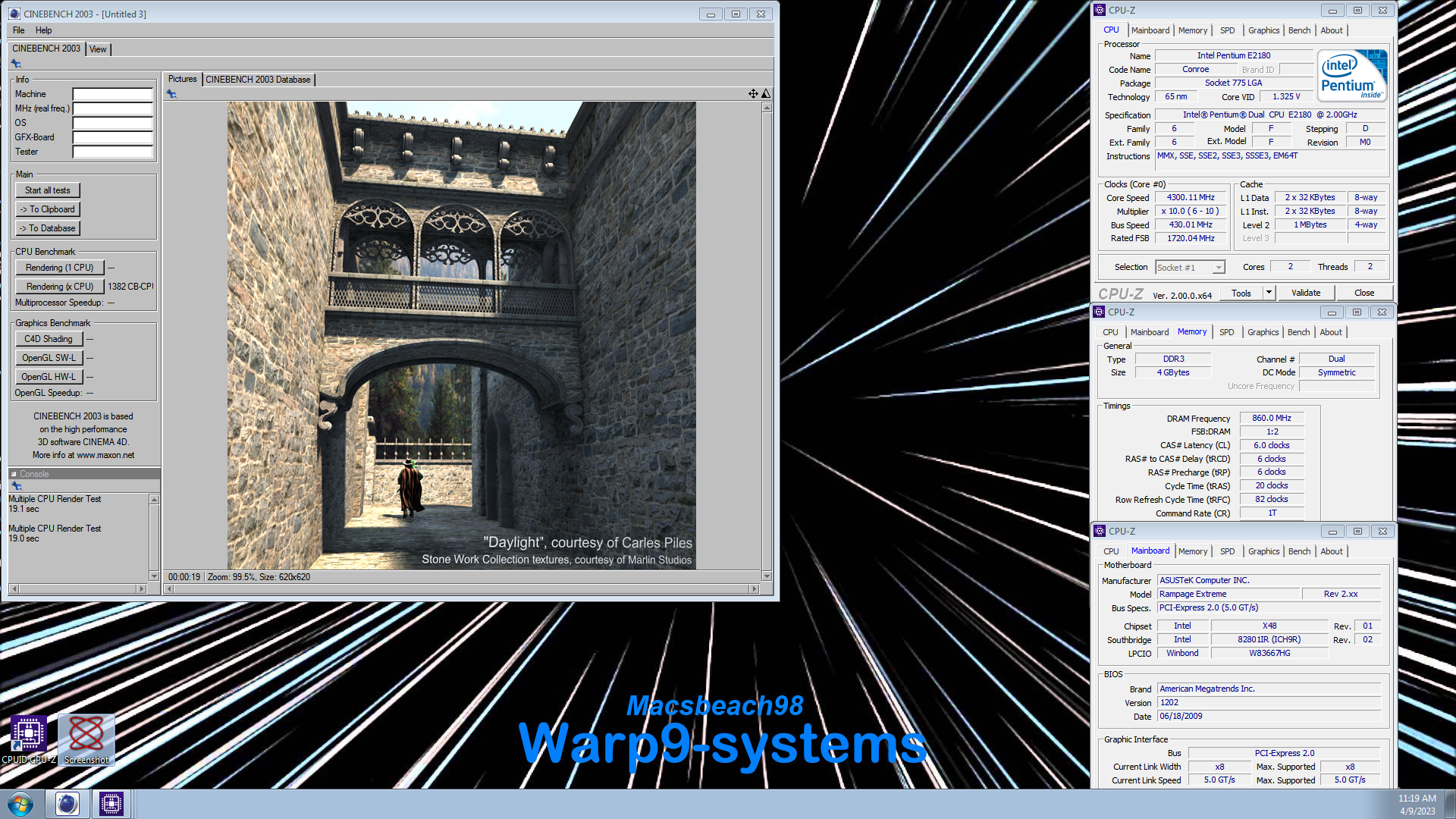Click the title icon of top CPU-Z window

click(x=1100, y=10)
